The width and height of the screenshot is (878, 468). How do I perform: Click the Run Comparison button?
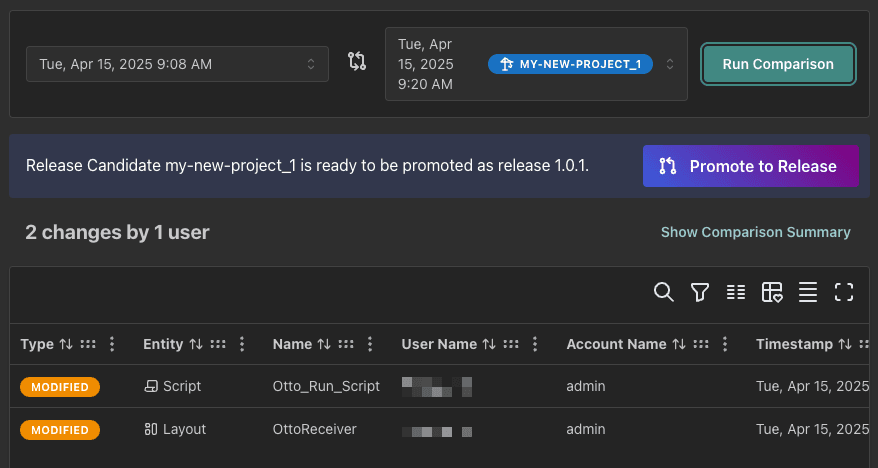click(778, 64)
